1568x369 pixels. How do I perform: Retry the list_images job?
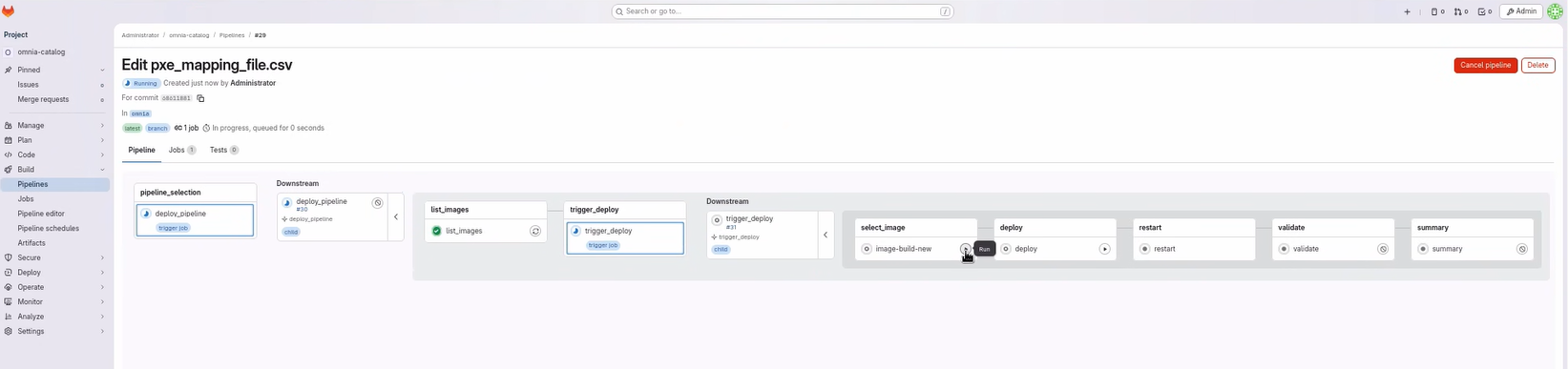(x=535, y=231)
